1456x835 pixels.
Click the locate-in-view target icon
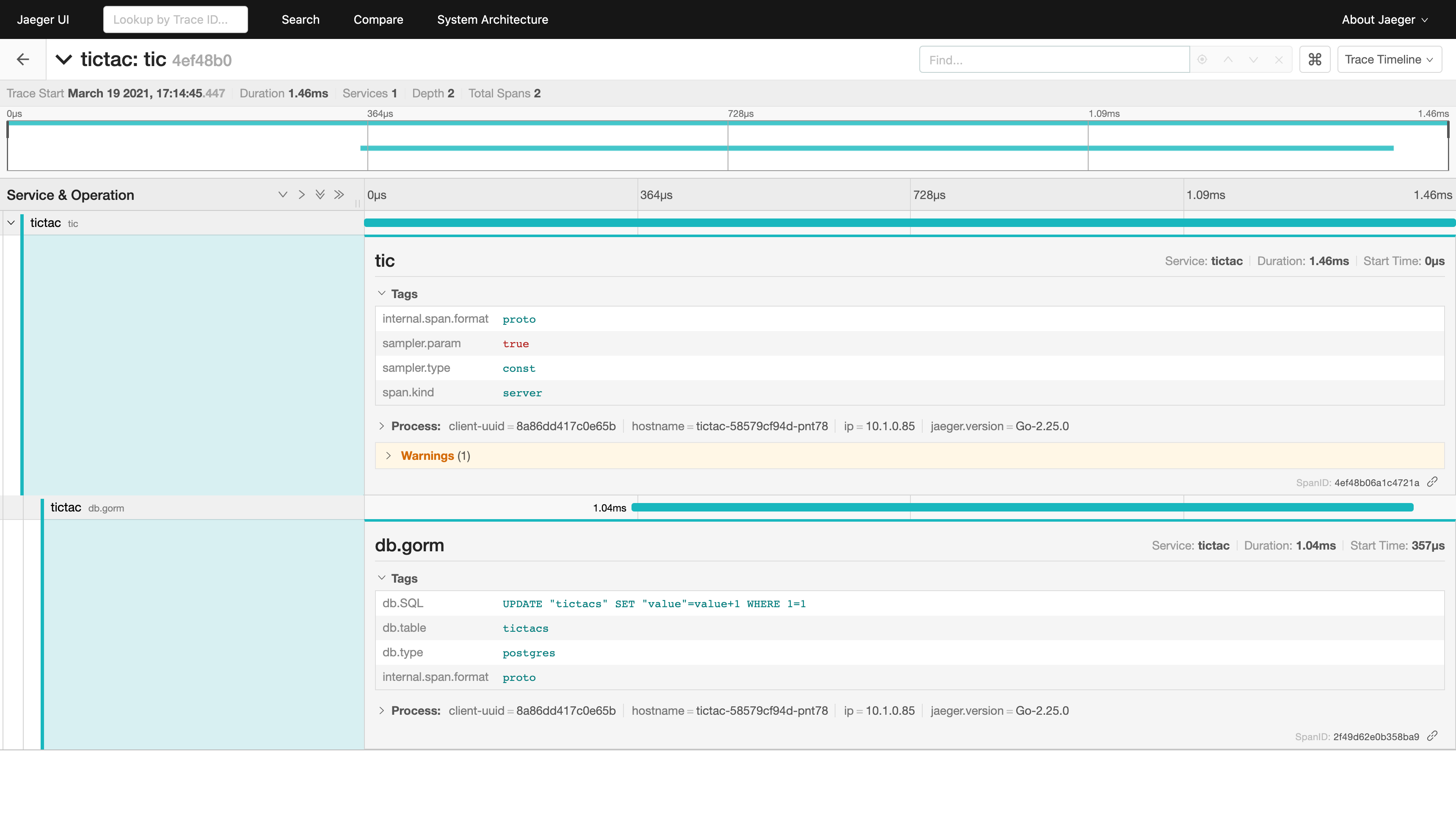pos(1202,59)
